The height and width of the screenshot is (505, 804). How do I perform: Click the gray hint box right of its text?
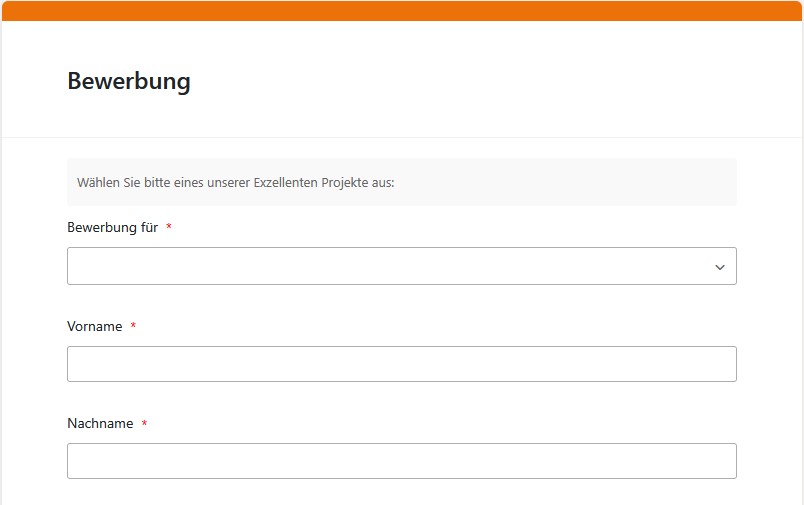tap(560, 183)
